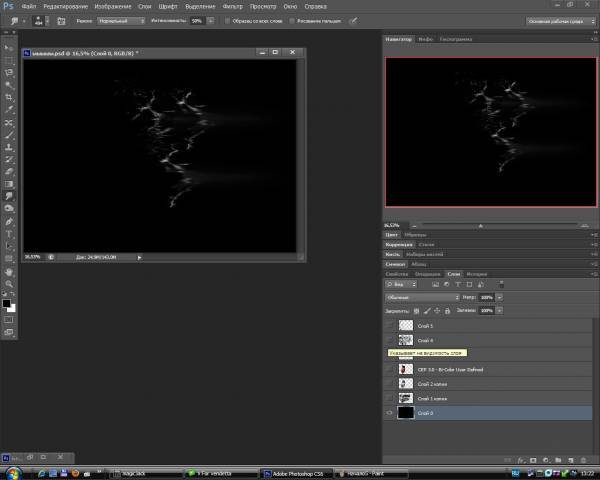Image resolution: width=600 pixels, height=480 pixels.
Task: Select the Zoom magnifier tool
Action: point(9,283)
